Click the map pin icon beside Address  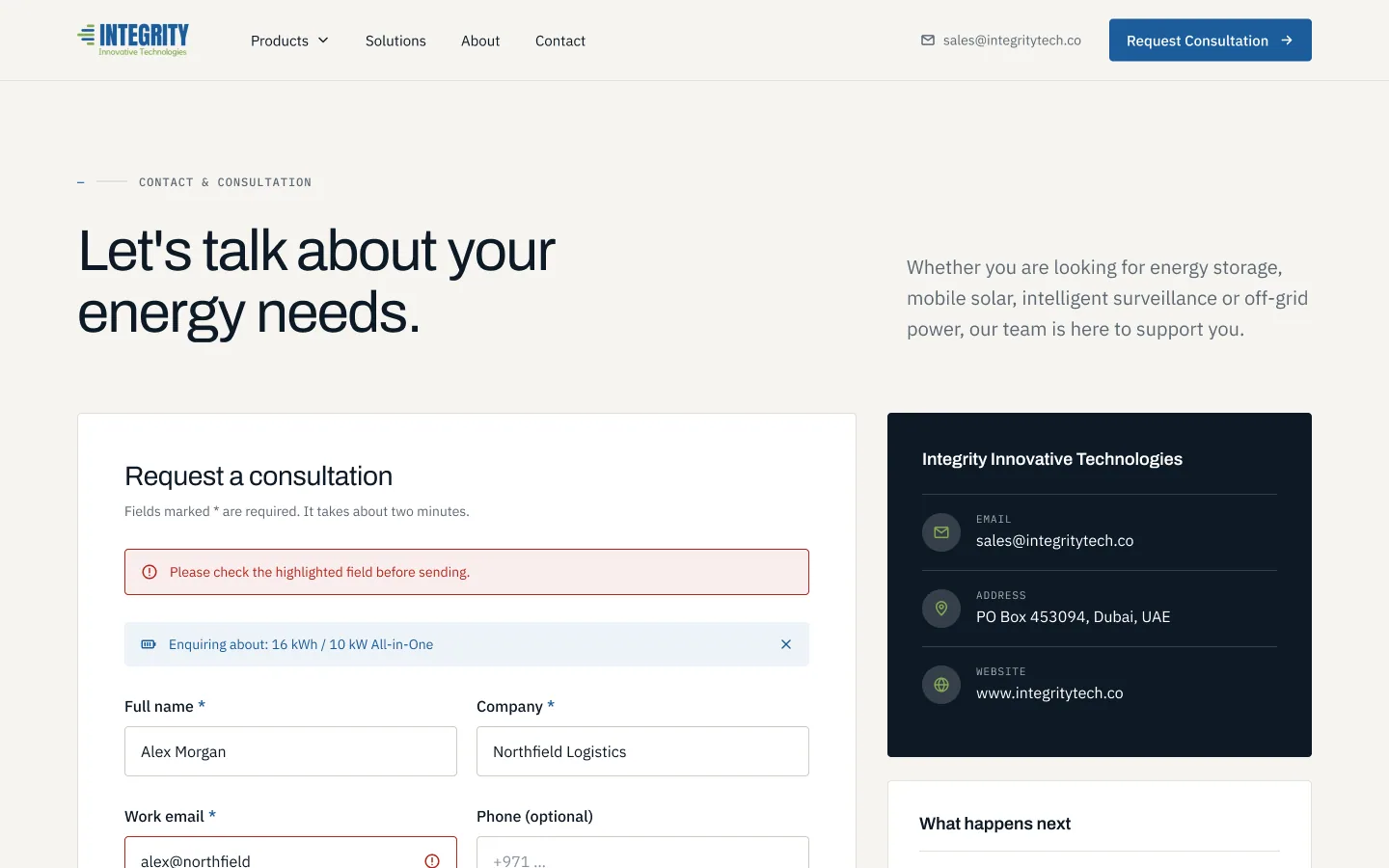941,609
